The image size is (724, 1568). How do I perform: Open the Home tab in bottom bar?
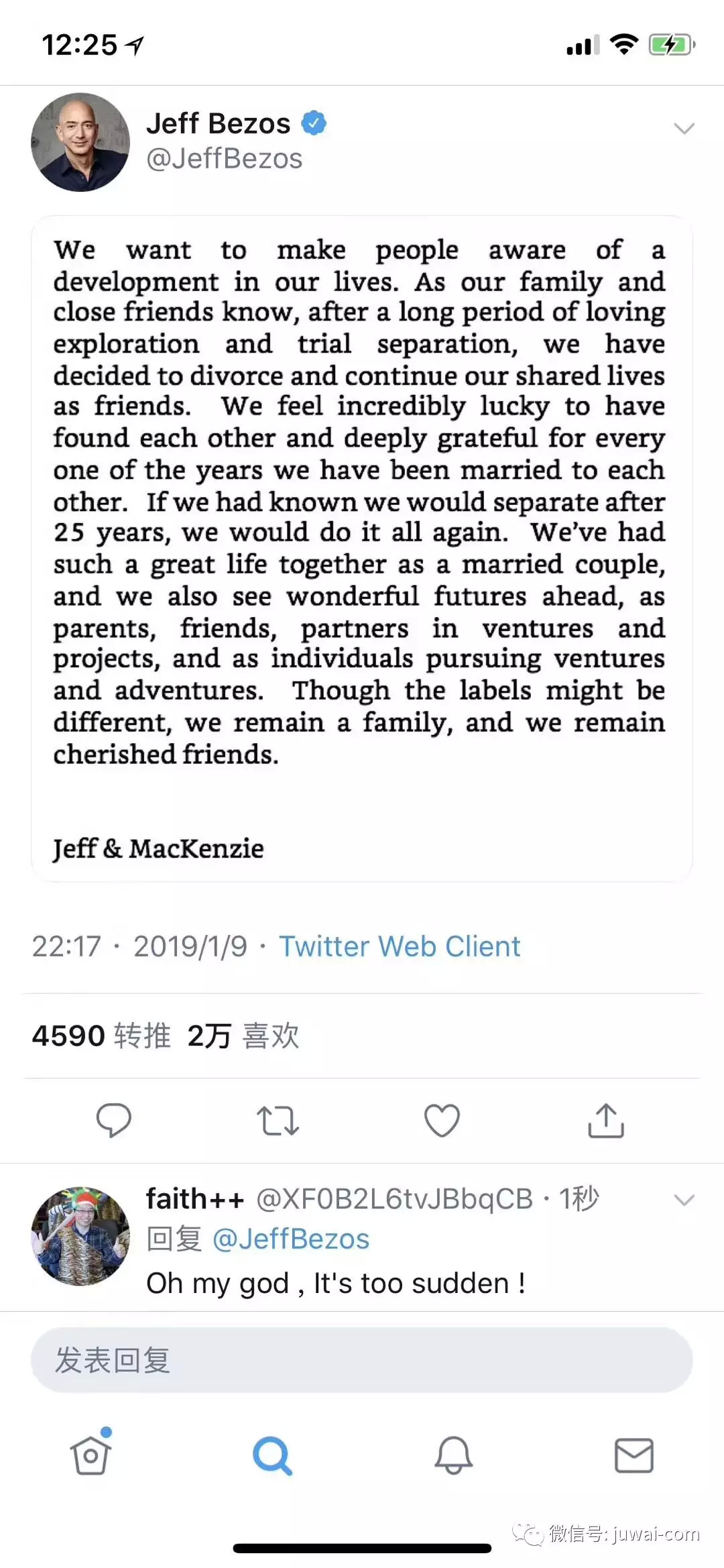90,1455
